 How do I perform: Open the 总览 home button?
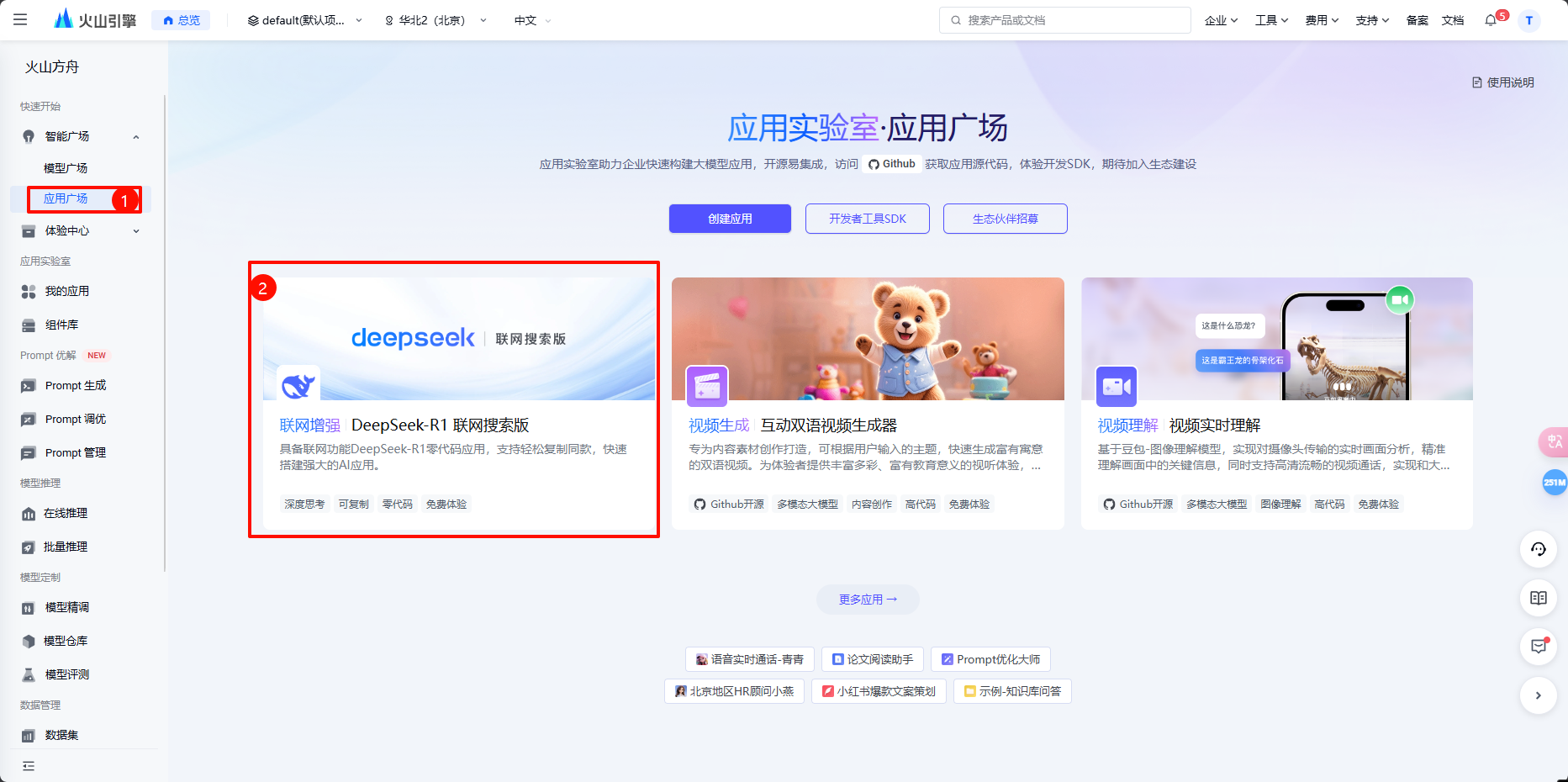(x=182, y=20)
